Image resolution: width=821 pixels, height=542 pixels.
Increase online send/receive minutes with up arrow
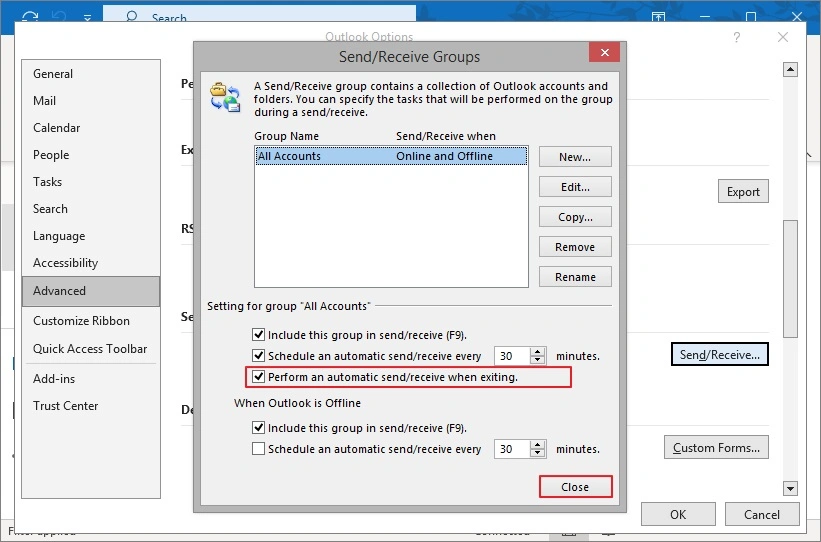point(538,351)
